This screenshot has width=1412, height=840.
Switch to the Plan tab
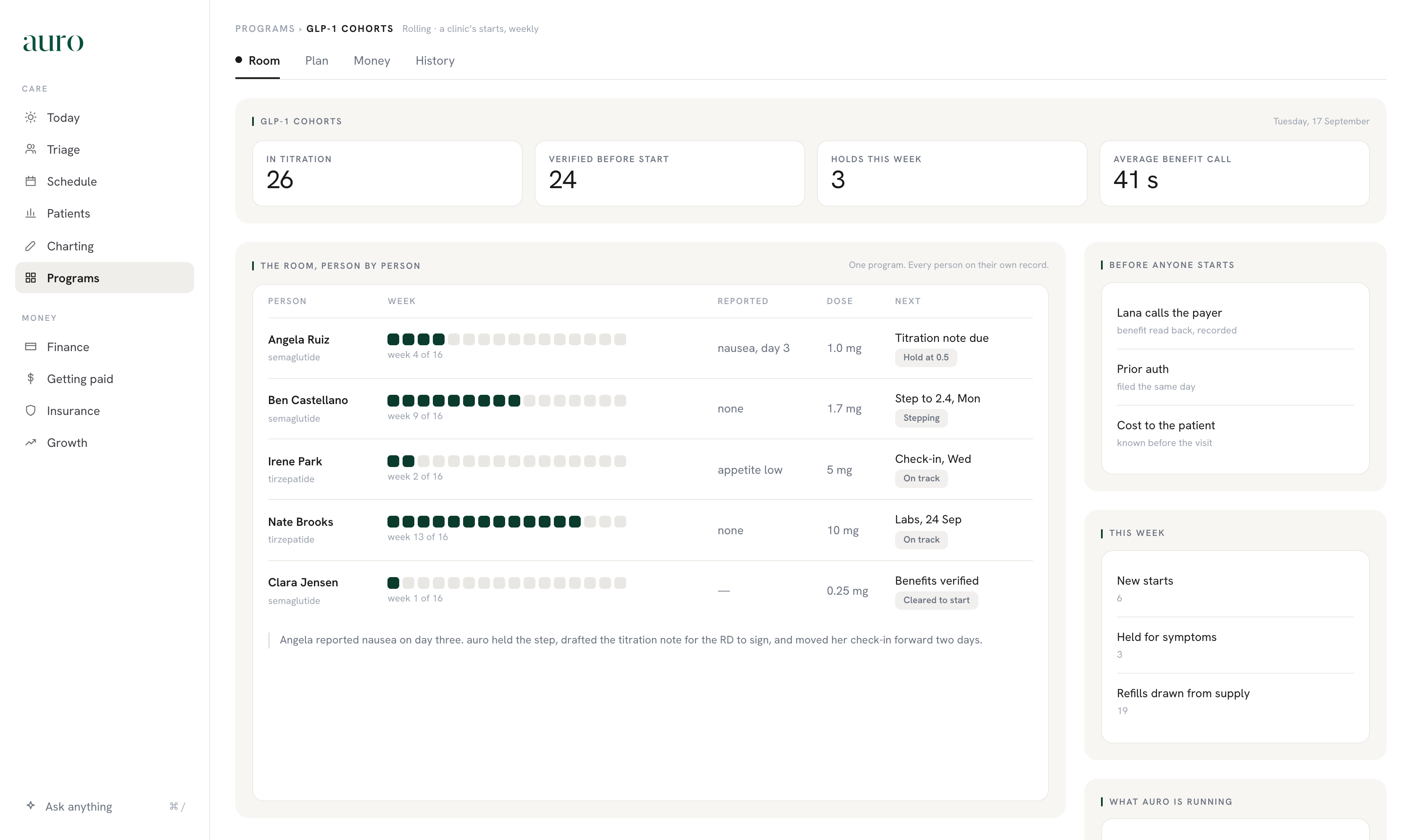(x=316, y=60)
